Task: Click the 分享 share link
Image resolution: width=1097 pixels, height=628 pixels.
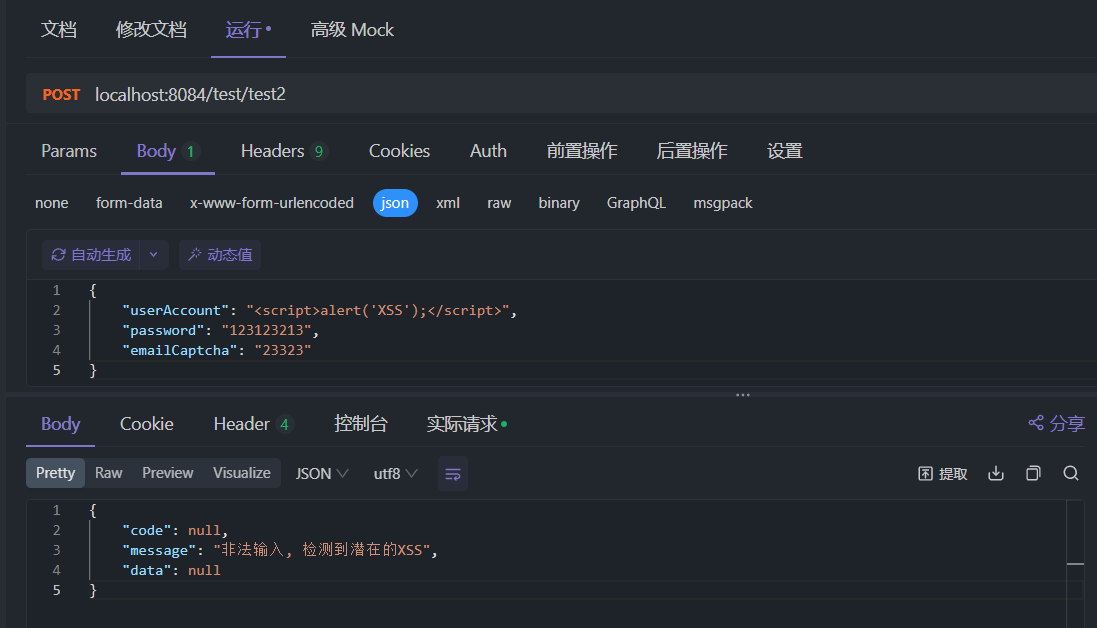Action: coord(1056,423)
